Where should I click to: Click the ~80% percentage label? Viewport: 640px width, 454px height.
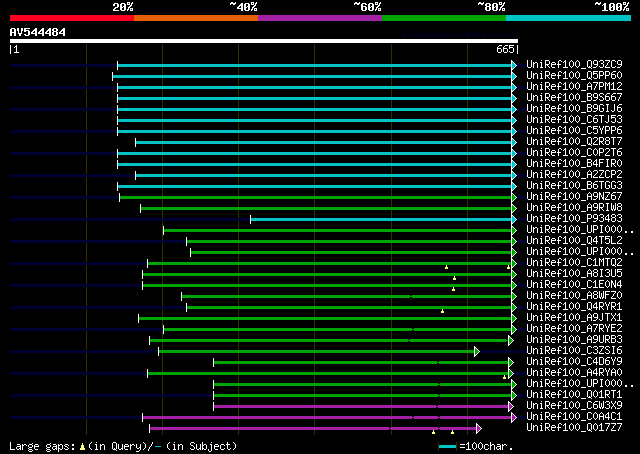[491, 7]
